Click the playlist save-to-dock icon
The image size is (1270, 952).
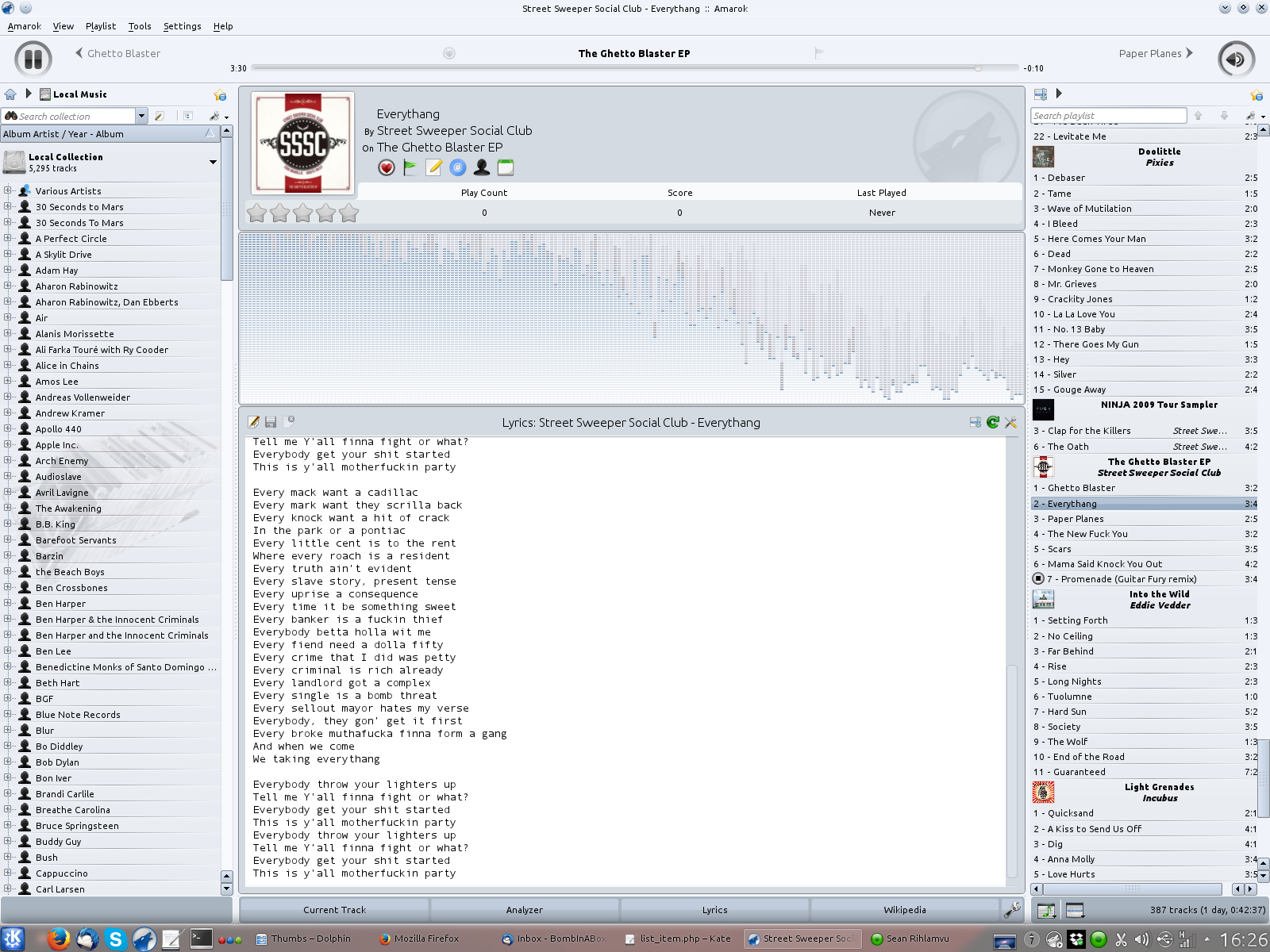[1041, 94]
